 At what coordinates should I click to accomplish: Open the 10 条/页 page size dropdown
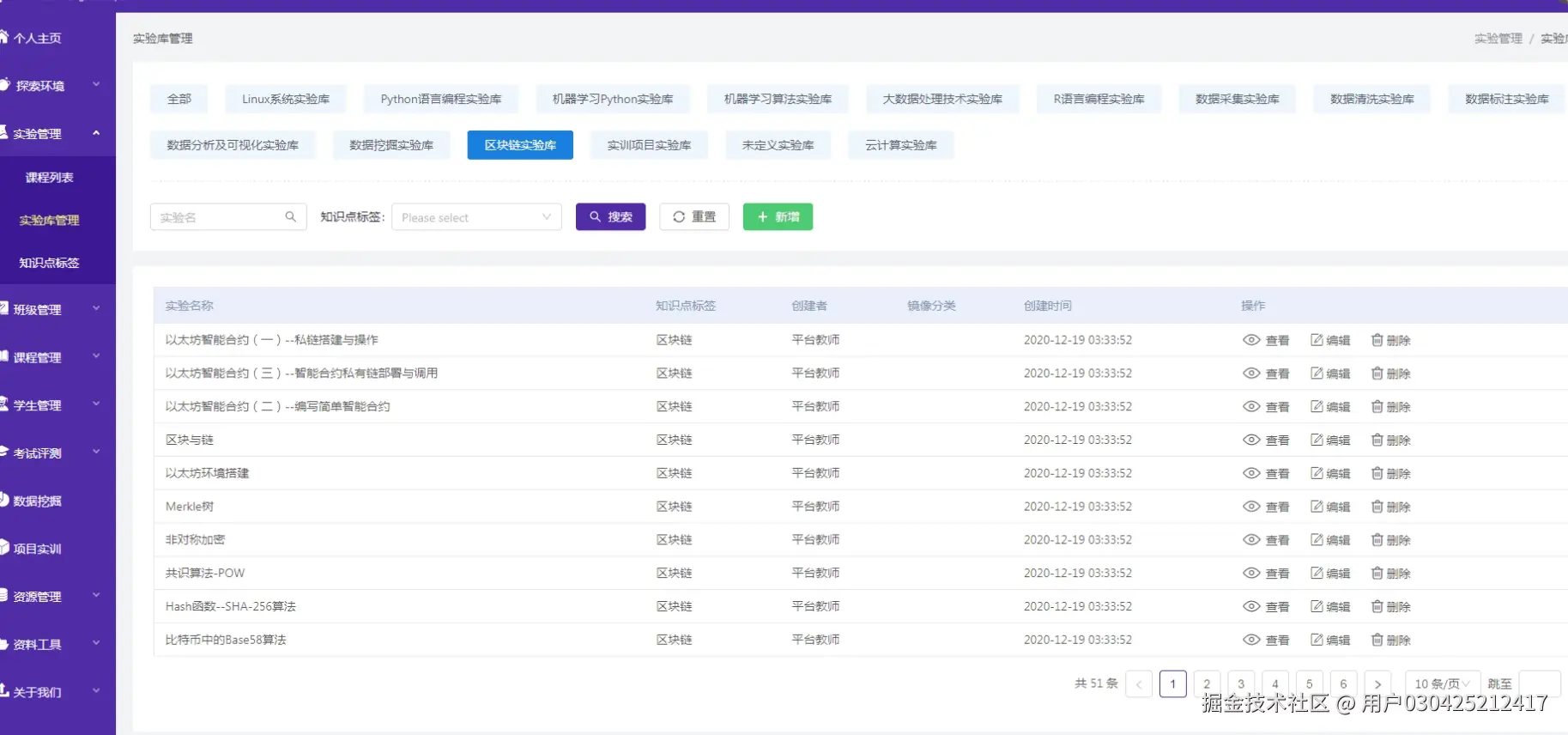pos(1443,683)
